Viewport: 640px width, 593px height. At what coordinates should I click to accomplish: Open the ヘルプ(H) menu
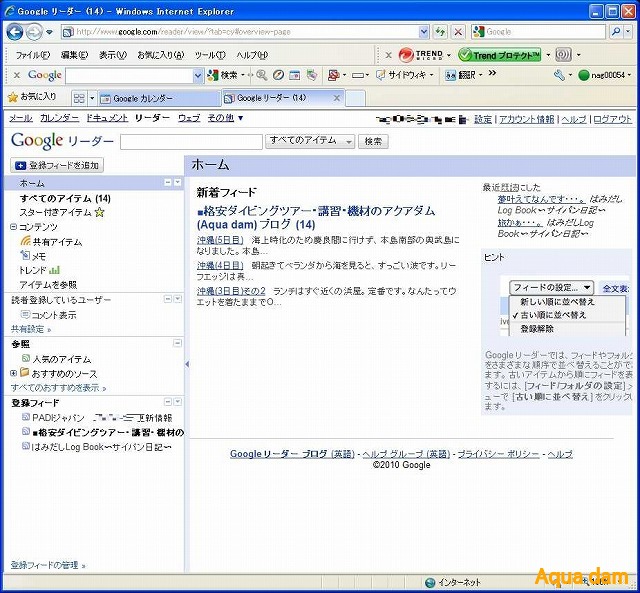pyautogui.click(x=252, y=55)
